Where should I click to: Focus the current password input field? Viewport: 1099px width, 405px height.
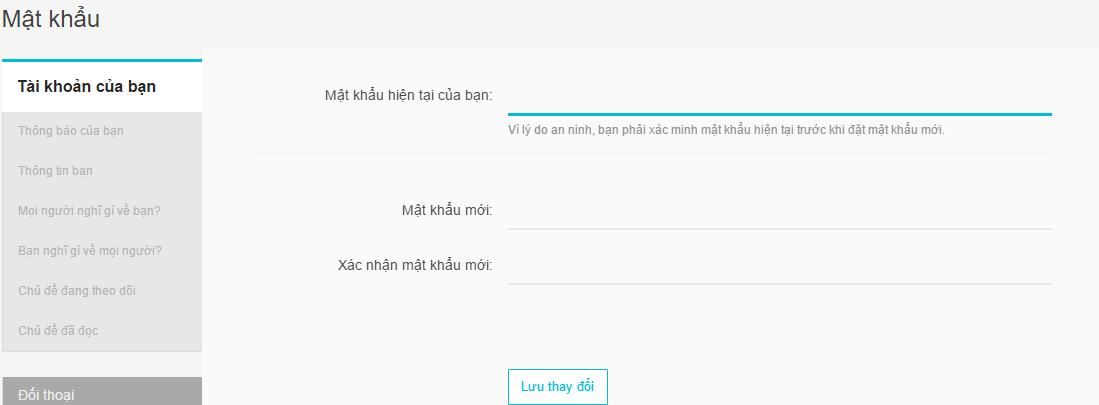[779, 97]
